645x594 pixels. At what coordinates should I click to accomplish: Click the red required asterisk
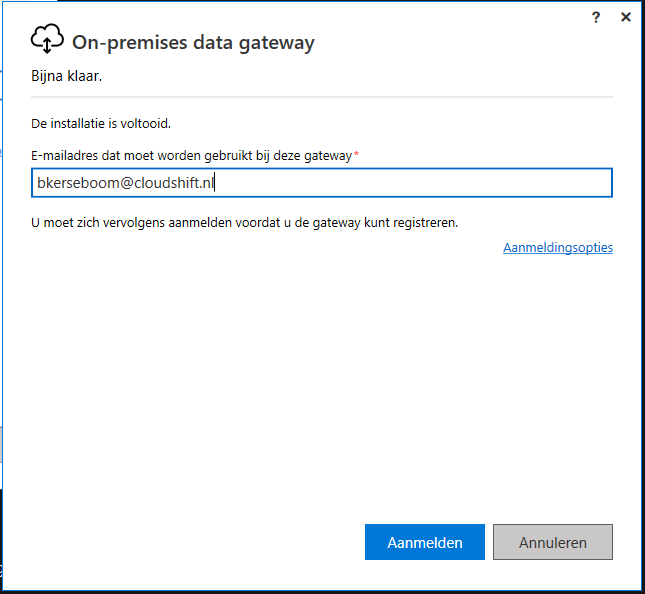tap(357, 153)
